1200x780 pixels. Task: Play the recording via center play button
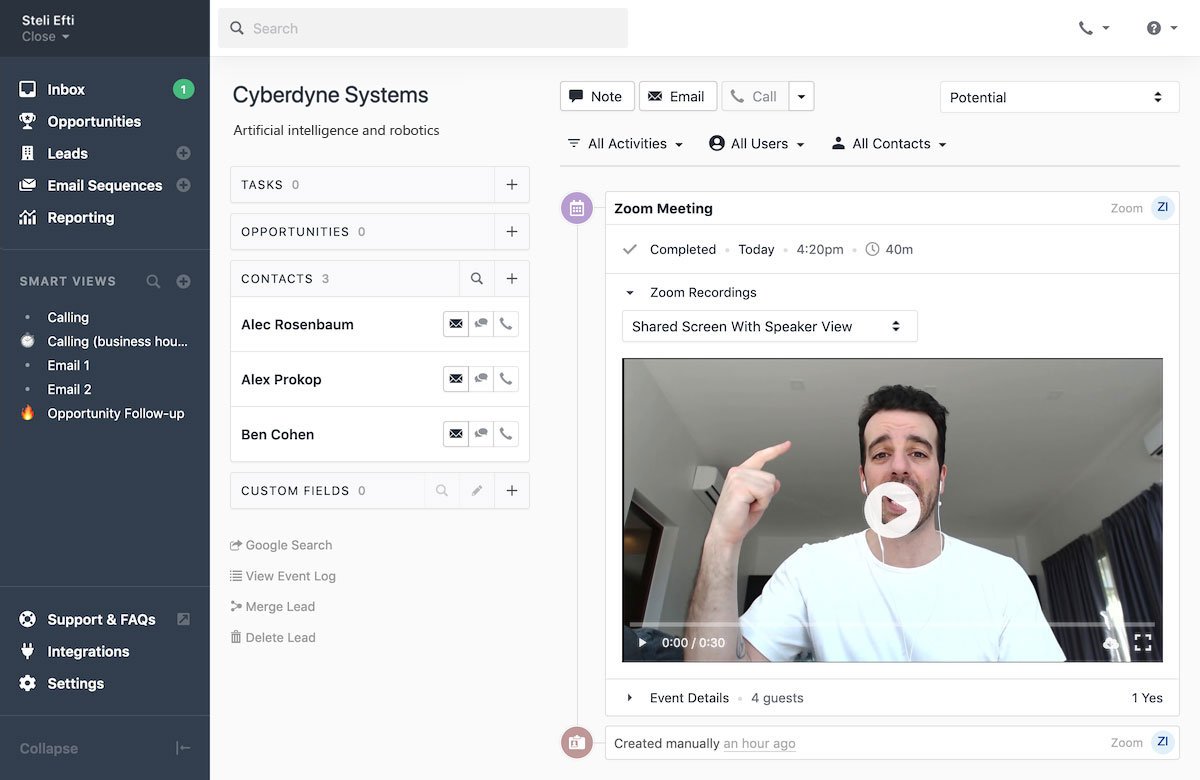[892, 510]
